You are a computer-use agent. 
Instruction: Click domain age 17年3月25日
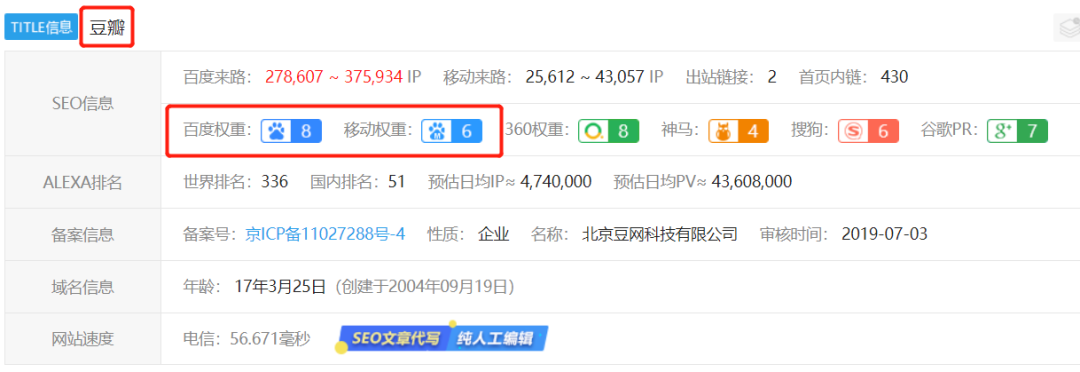pos(279,287)
